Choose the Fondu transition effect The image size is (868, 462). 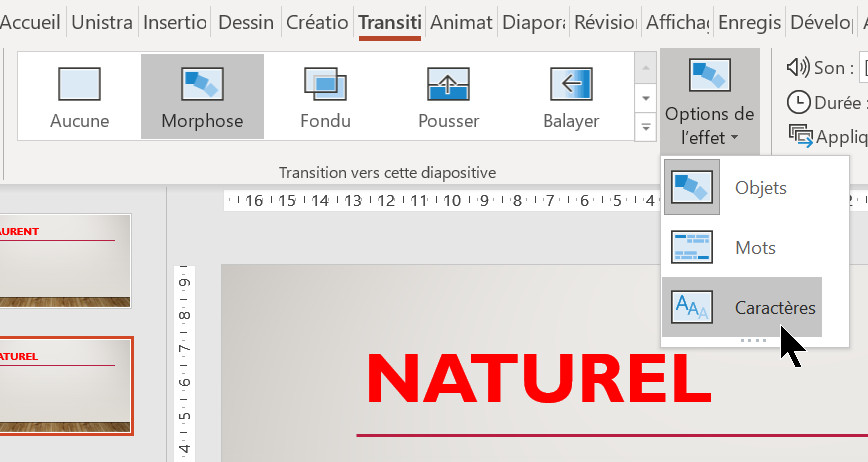325,96
